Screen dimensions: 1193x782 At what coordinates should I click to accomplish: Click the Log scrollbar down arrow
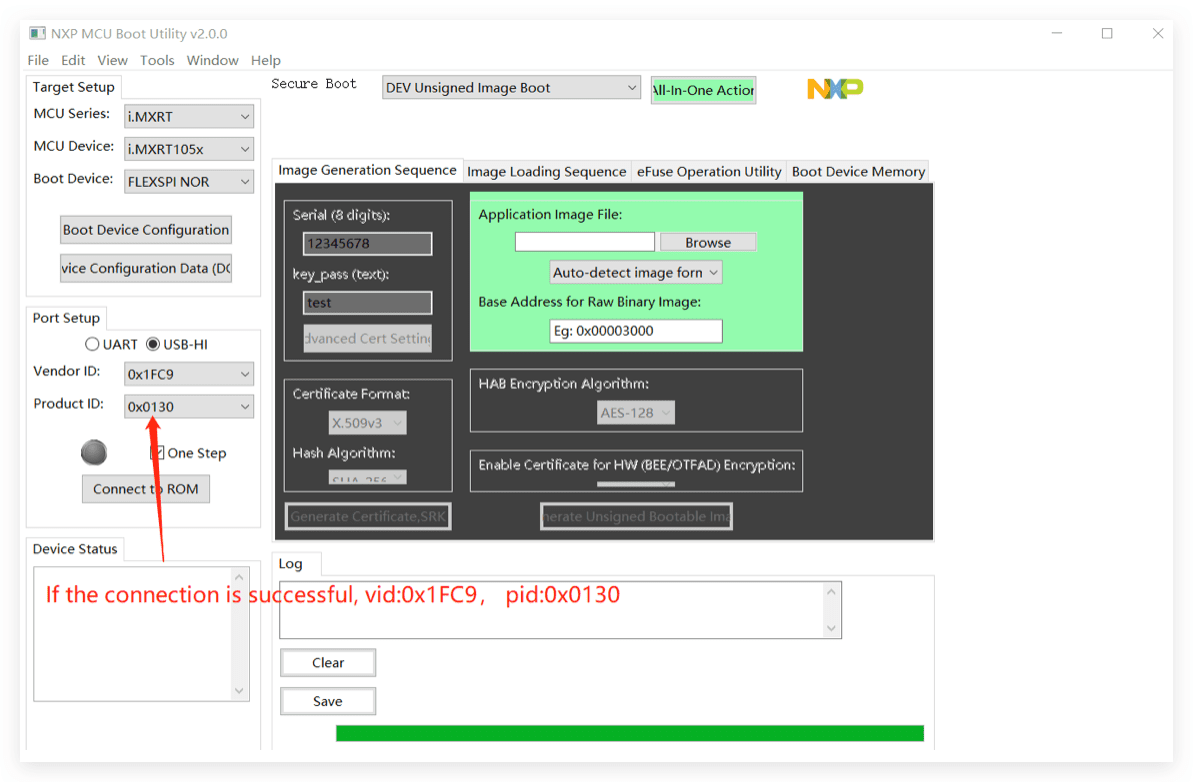[832, 628]
